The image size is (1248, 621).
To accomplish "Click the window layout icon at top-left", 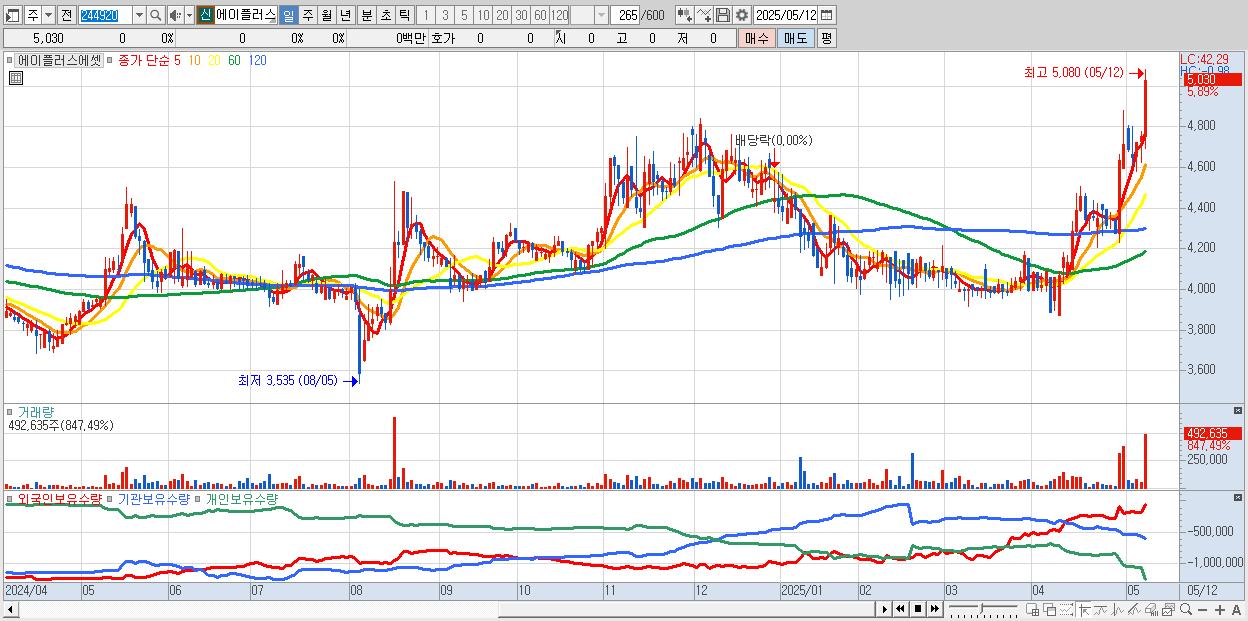I will tap(13, 15).
